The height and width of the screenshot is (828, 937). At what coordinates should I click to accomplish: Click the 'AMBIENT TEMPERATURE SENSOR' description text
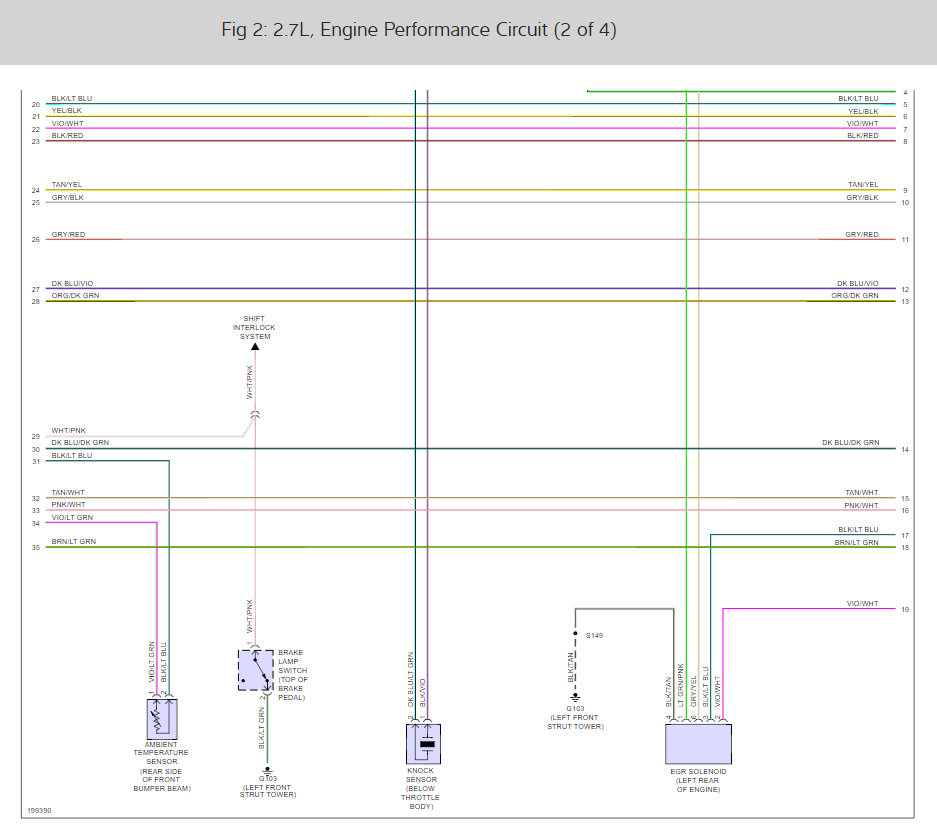coord(161,766)
